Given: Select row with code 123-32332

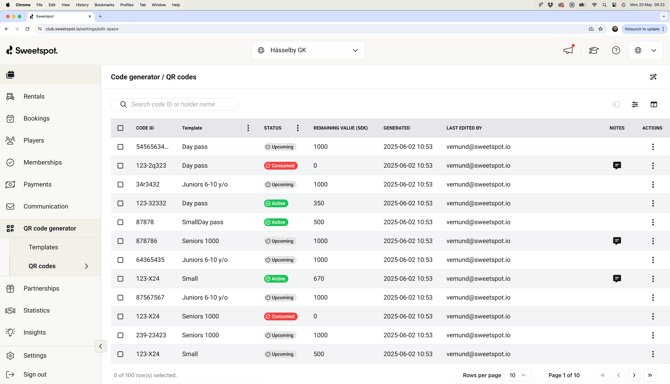Looking at the screenshot, I should click(x=120, y=203).
